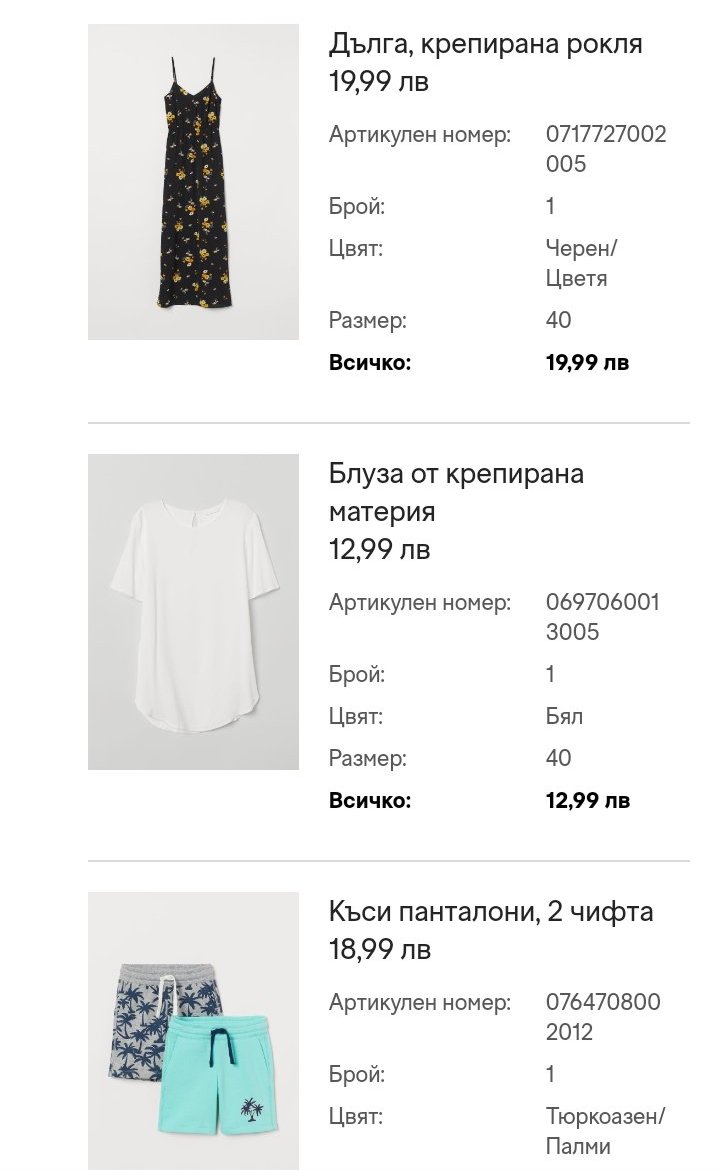The height and width of the screenshot is (1170, 720).
Task: Click the "Черен/Цветя" color value
Action: [582, 263]
